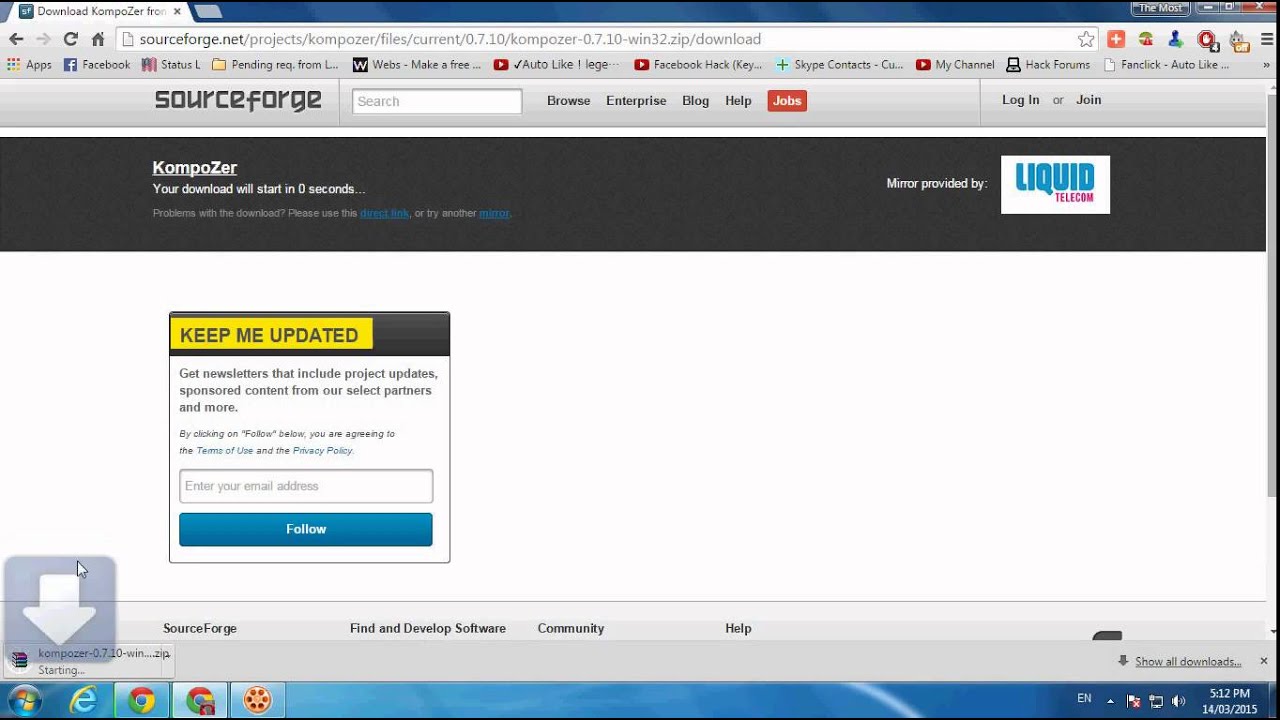Open the 5:12 PM taskbar clock
Viewport: 1280px width, 720px height.
pos(1229,701)
